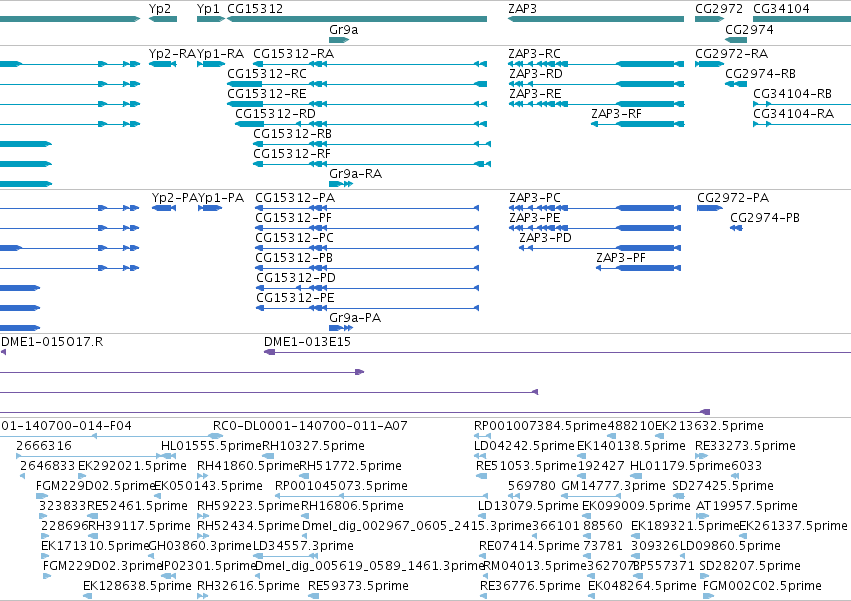The height and width of the screenshot is (601, 851).
Task: Select EST GM14777.3prime label
Action: (613, 486)
